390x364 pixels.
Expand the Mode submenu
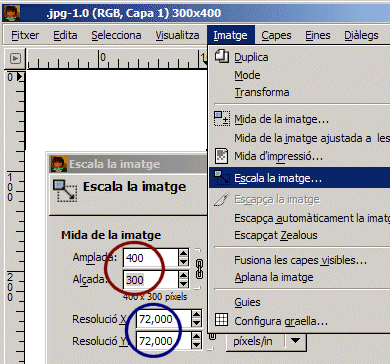click(x=247, y=75)
